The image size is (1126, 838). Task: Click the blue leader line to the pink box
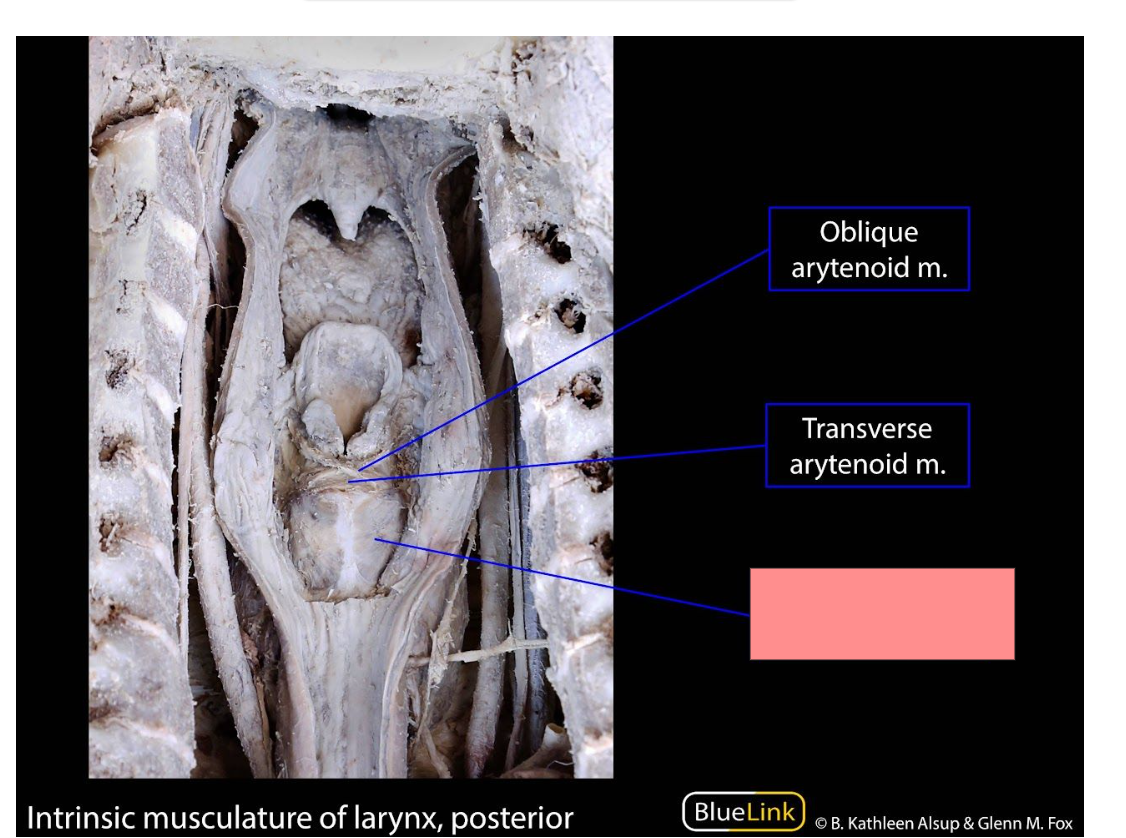(562, 577)
